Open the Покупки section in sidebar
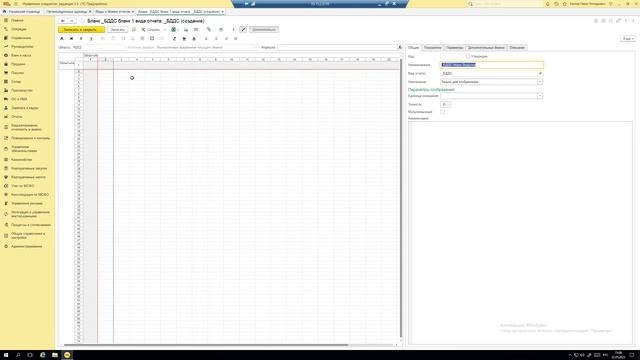This screenshot has height=360, width=640. pos(17,73)
